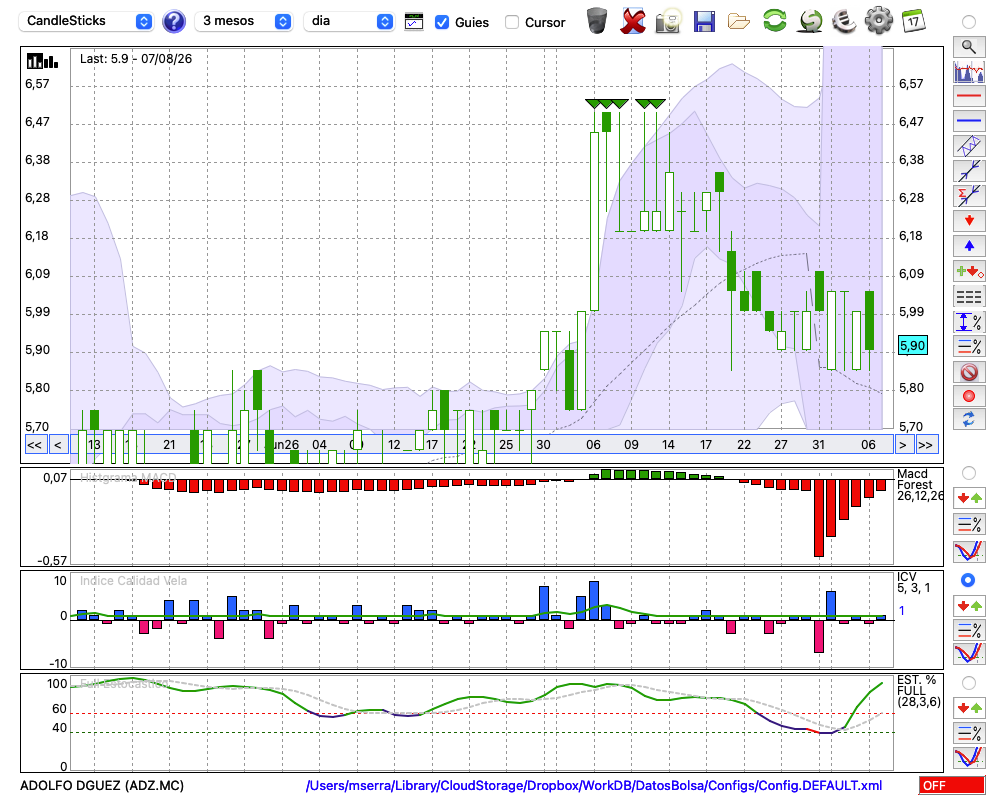Click the red down arrow marker tool
This screenshot has height=800, width=1000.
coord(969,221)
